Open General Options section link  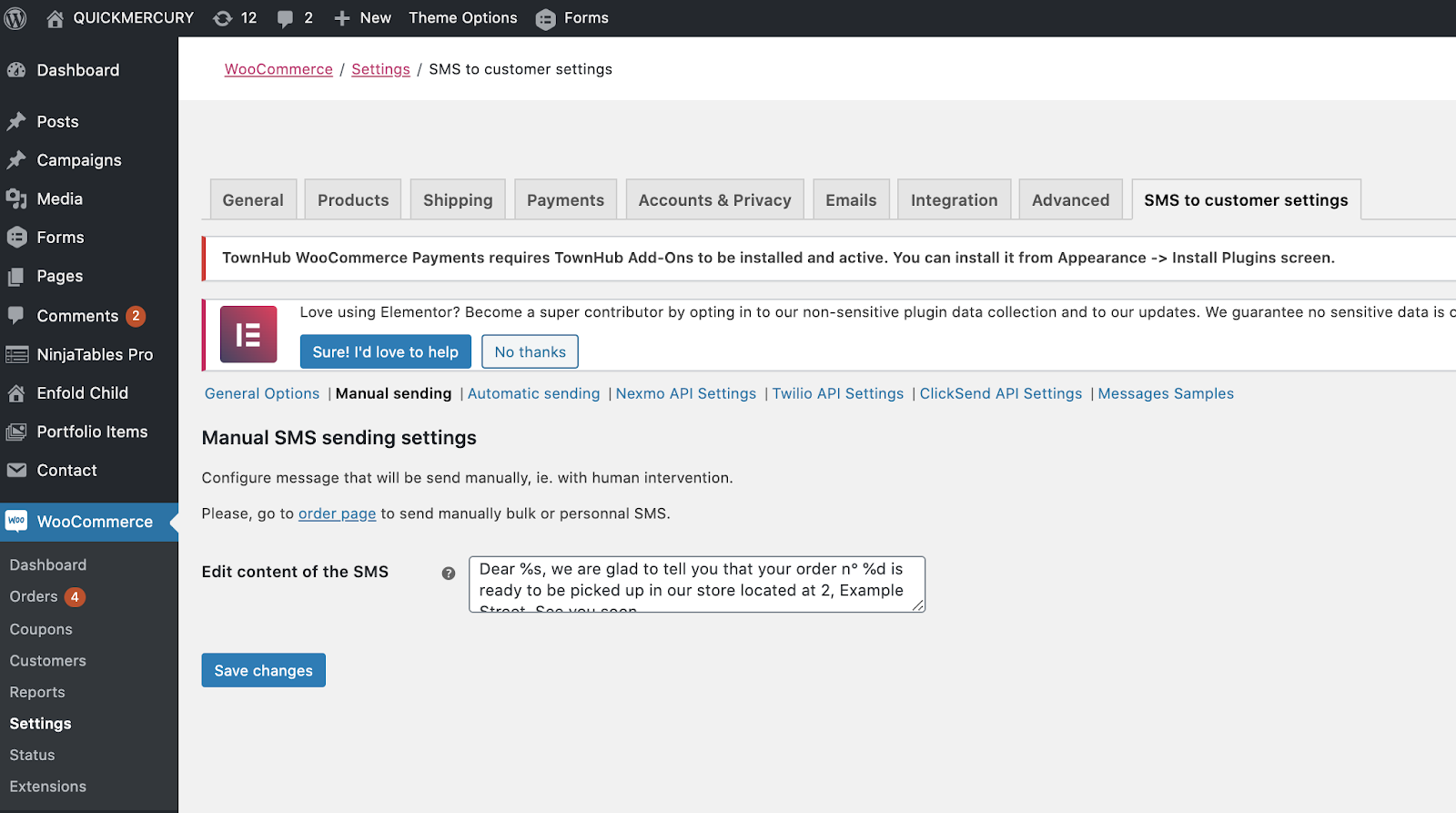(262, 393)
